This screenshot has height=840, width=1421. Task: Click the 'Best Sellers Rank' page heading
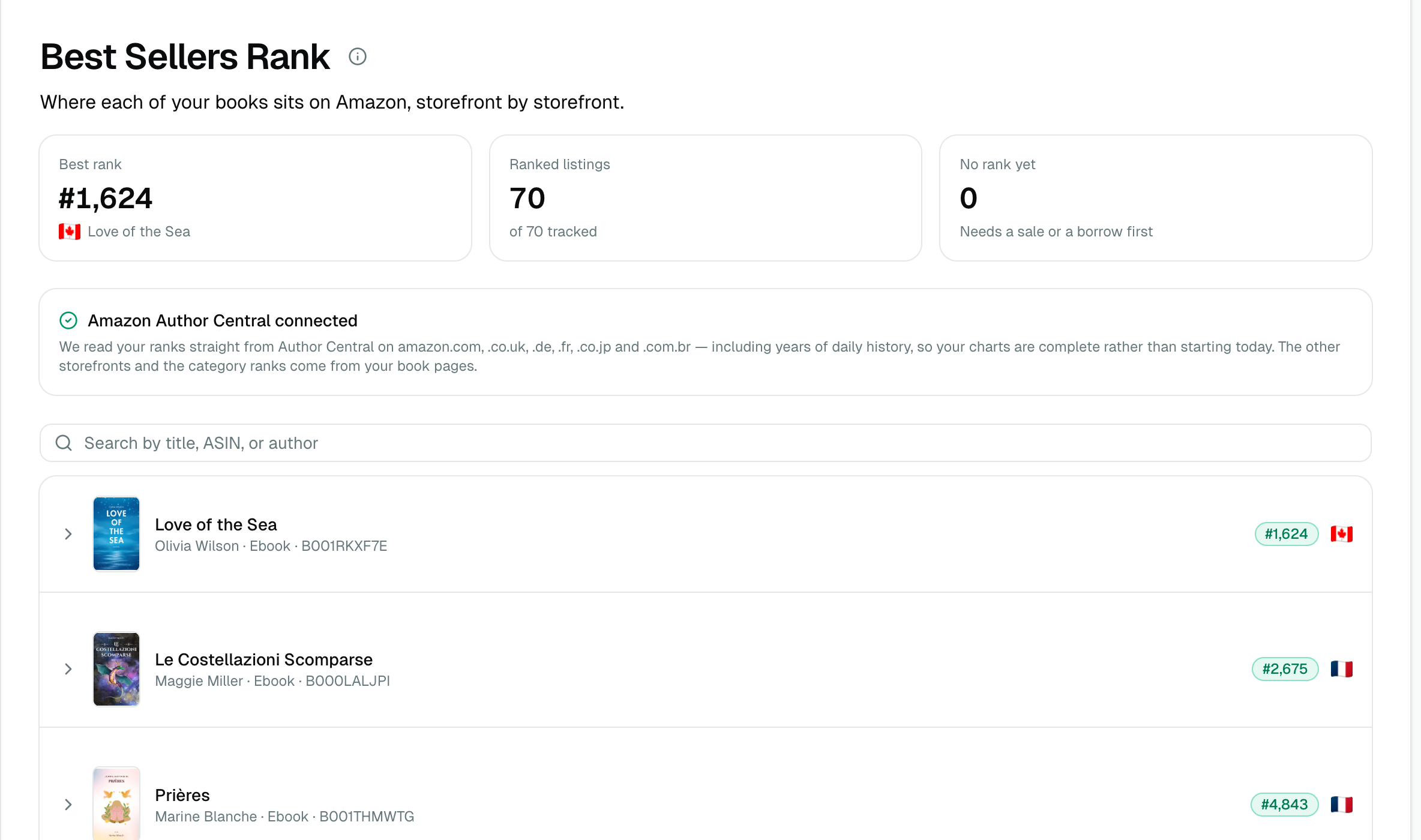(185, 56)
